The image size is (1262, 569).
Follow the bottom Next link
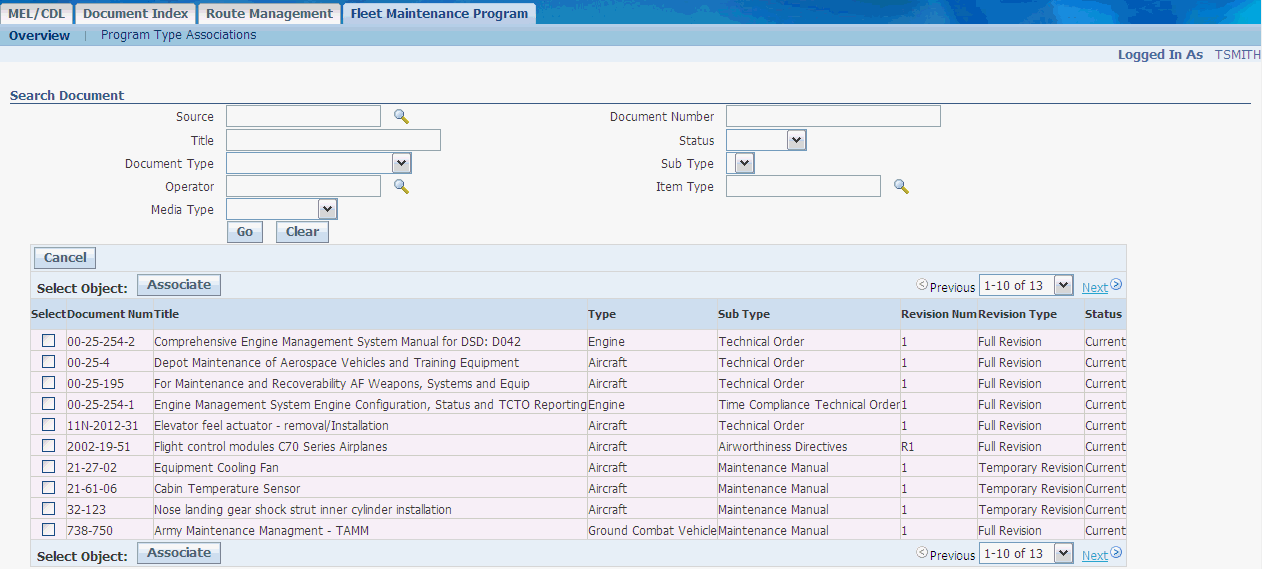[x=1095, y=555]
